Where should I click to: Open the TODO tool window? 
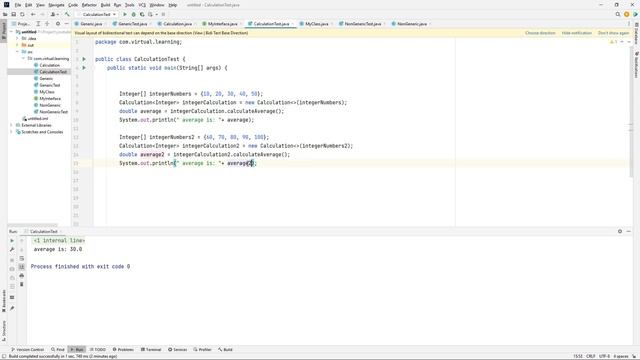(x=98, y=349)
